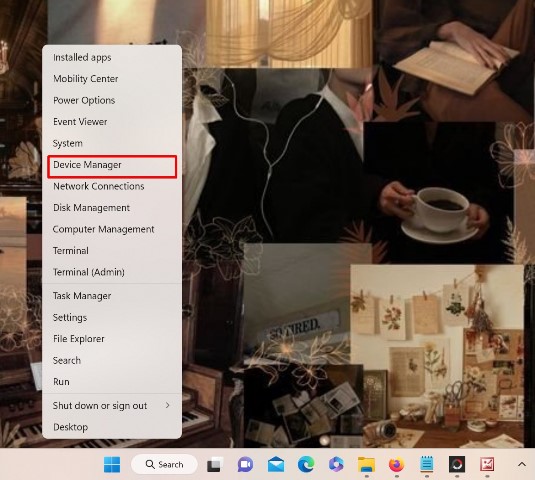
Task: Open File Explorer folder icon on taskbar
Action: 366,464
